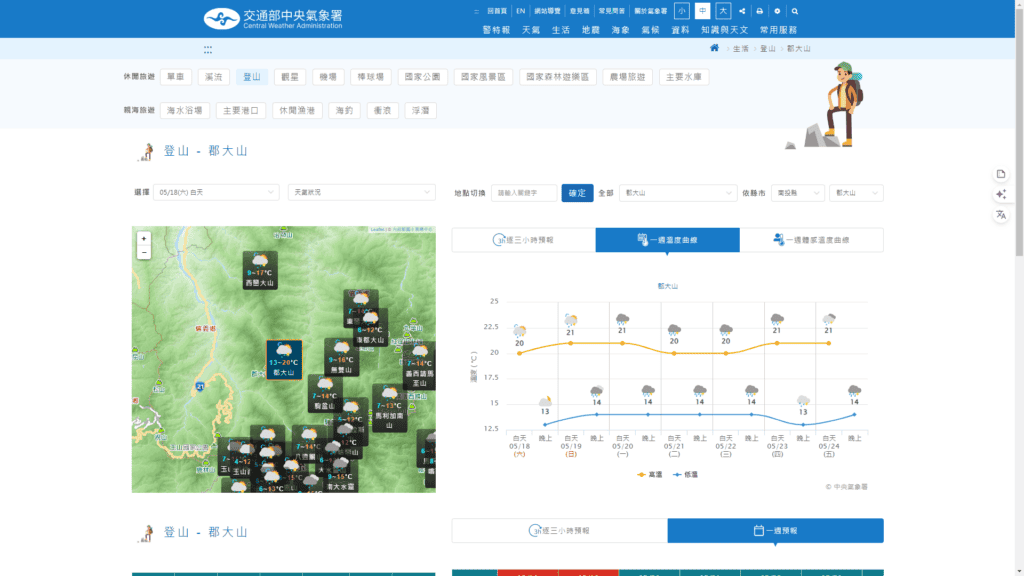Click the hiker icon beside upper 登山 - 郡大山 title
Image resolution: width=1024 pixels, height=576 pixels.
click(146, 152)
